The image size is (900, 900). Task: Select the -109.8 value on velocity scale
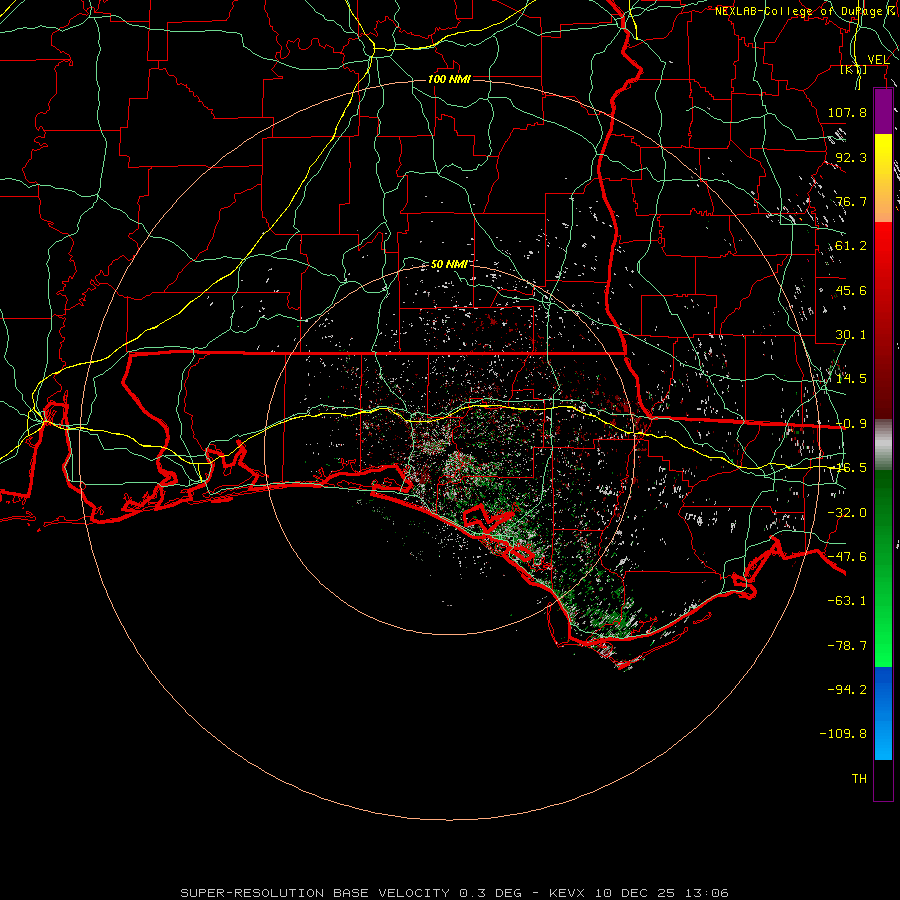843,734
